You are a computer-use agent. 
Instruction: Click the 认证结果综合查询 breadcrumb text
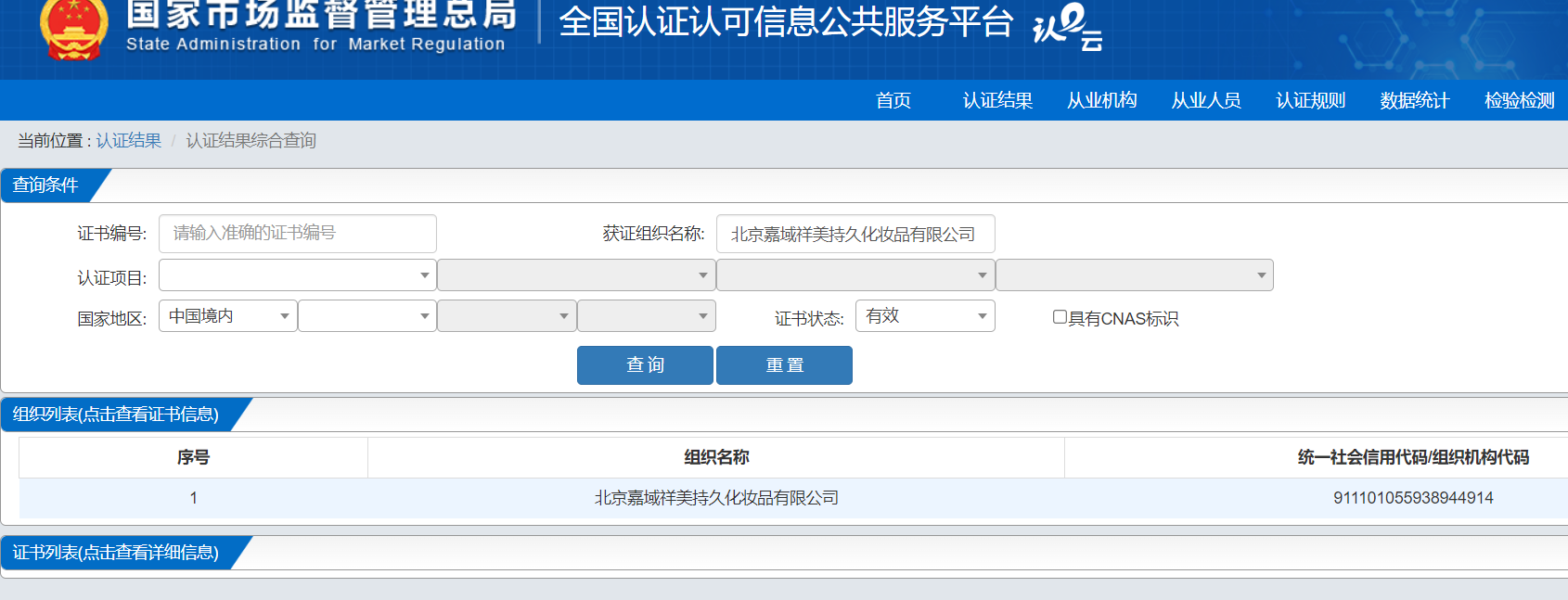point(251,140)
